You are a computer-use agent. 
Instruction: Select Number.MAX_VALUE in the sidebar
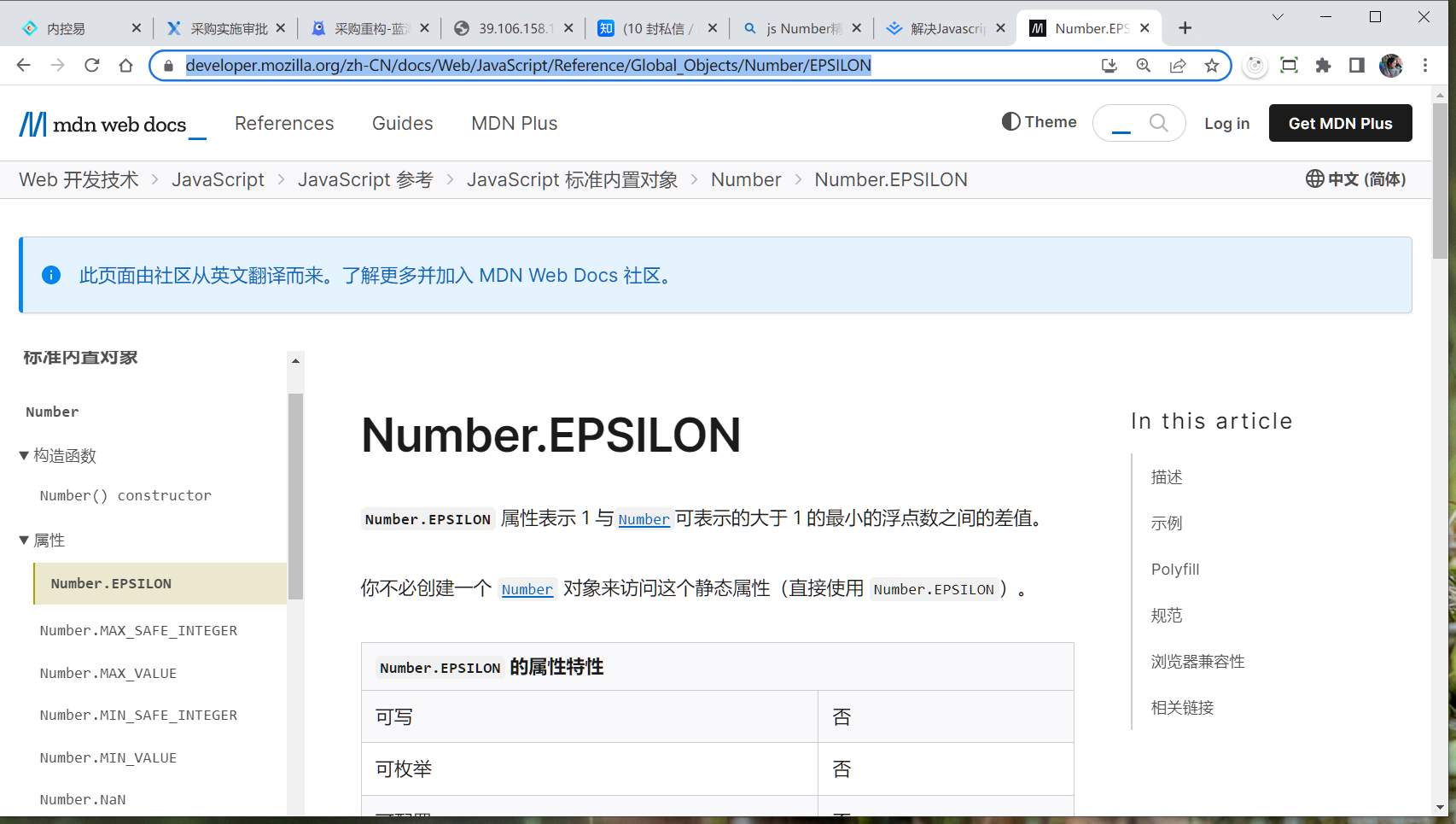[108, 673]
